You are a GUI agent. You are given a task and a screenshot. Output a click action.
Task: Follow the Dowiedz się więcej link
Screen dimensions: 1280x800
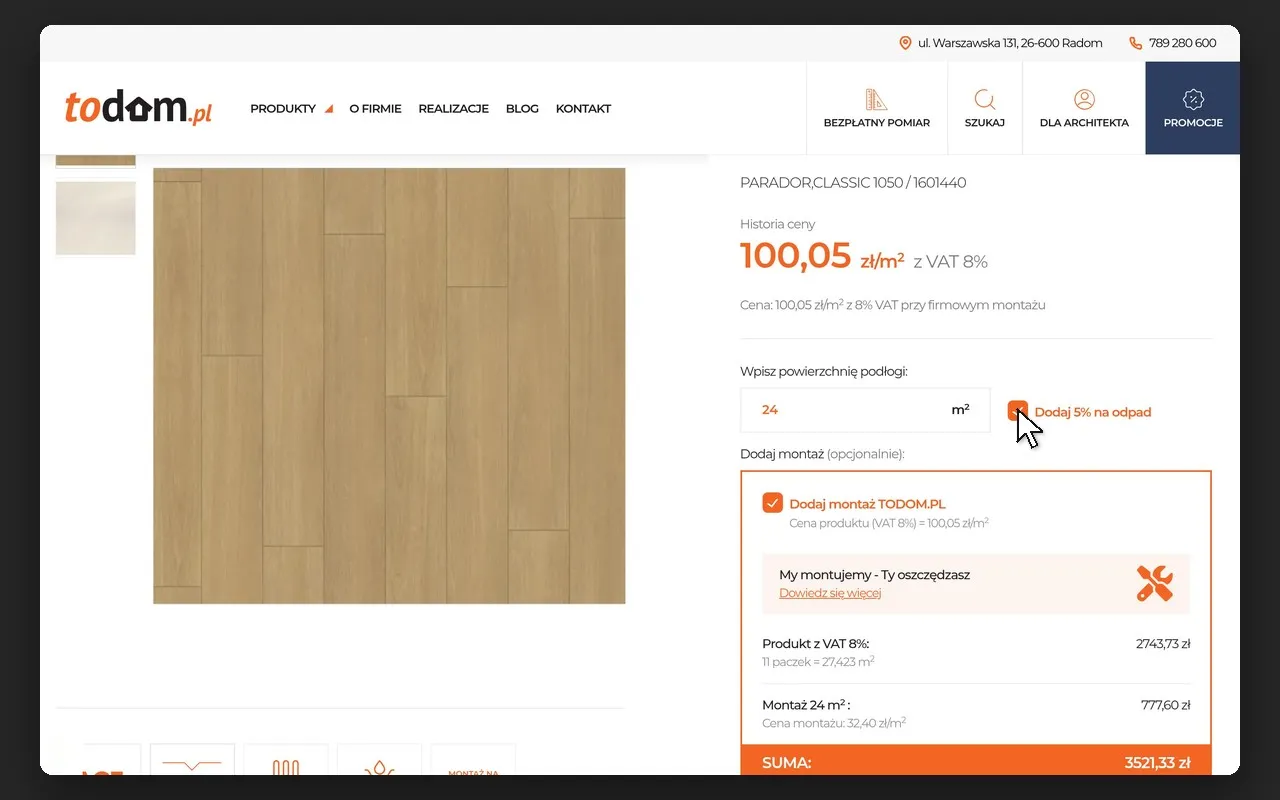[x=830, y=593]
